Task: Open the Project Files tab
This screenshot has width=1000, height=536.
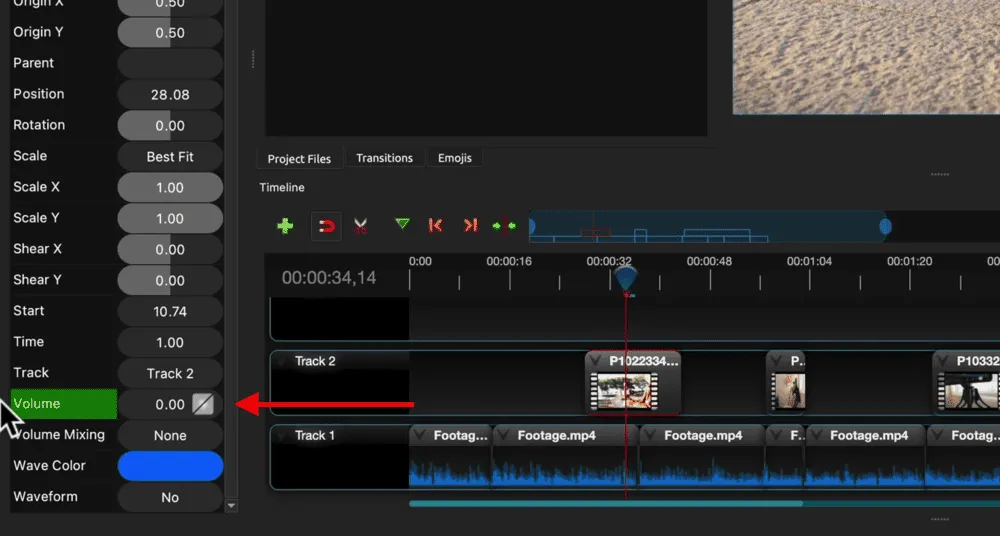Action: click(299, 158)
